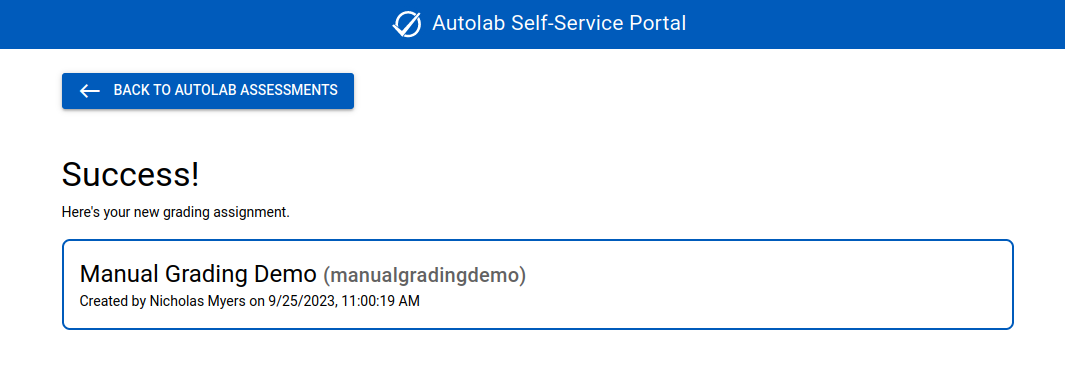Click the left arrow icon in back button

click(x=90, y=91)
